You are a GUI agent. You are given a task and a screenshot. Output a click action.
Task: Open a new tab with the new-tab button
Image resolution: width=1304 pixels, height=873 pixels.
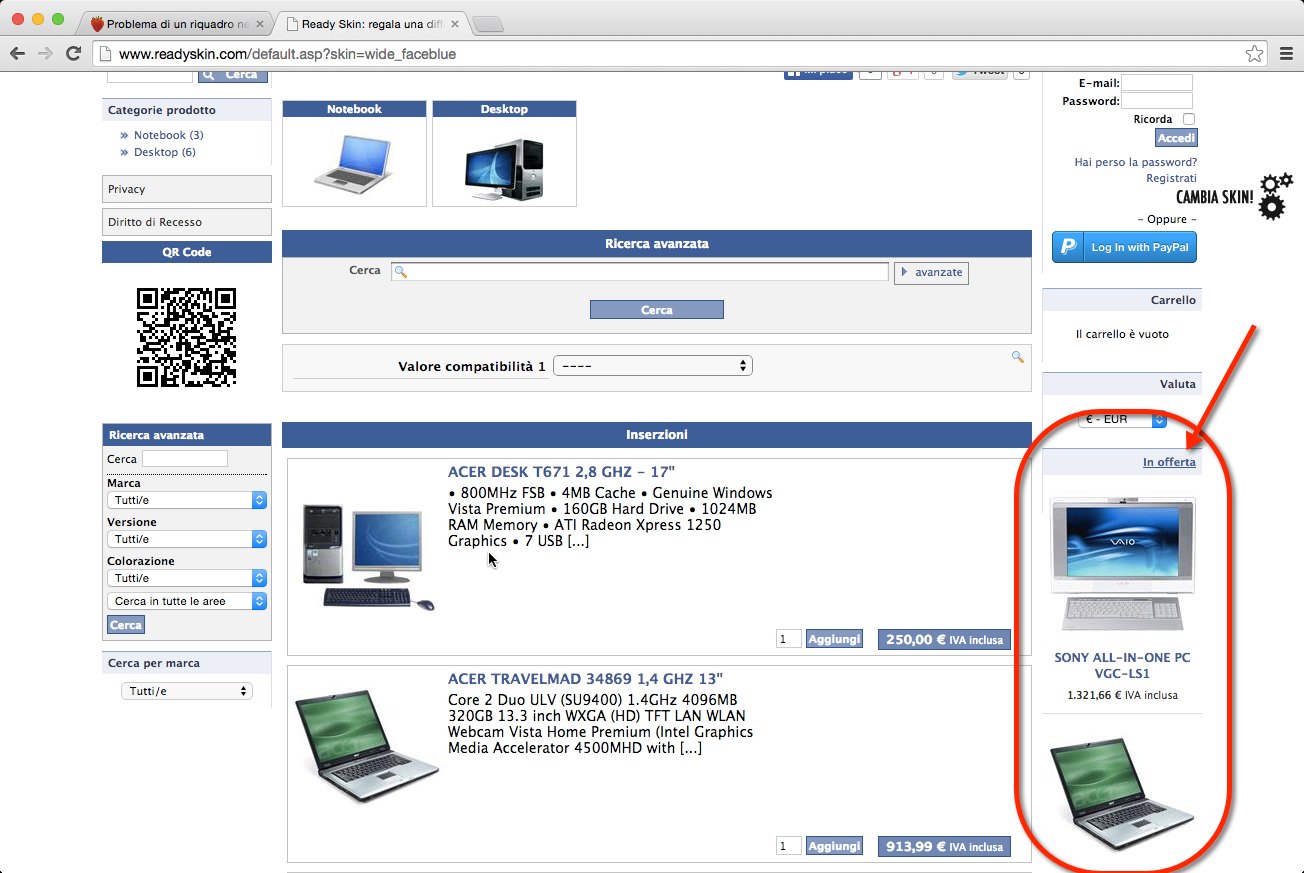point(487,24)
